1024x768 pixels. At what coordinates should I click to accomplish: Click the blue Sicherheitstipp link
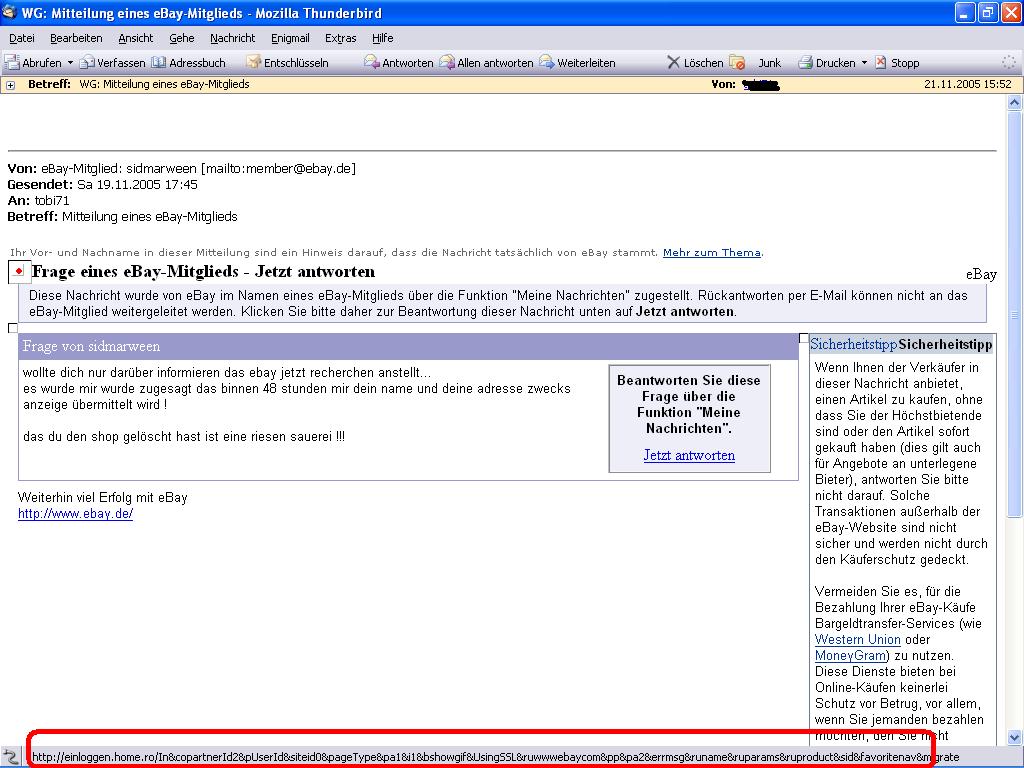click(x=854, y=344)
